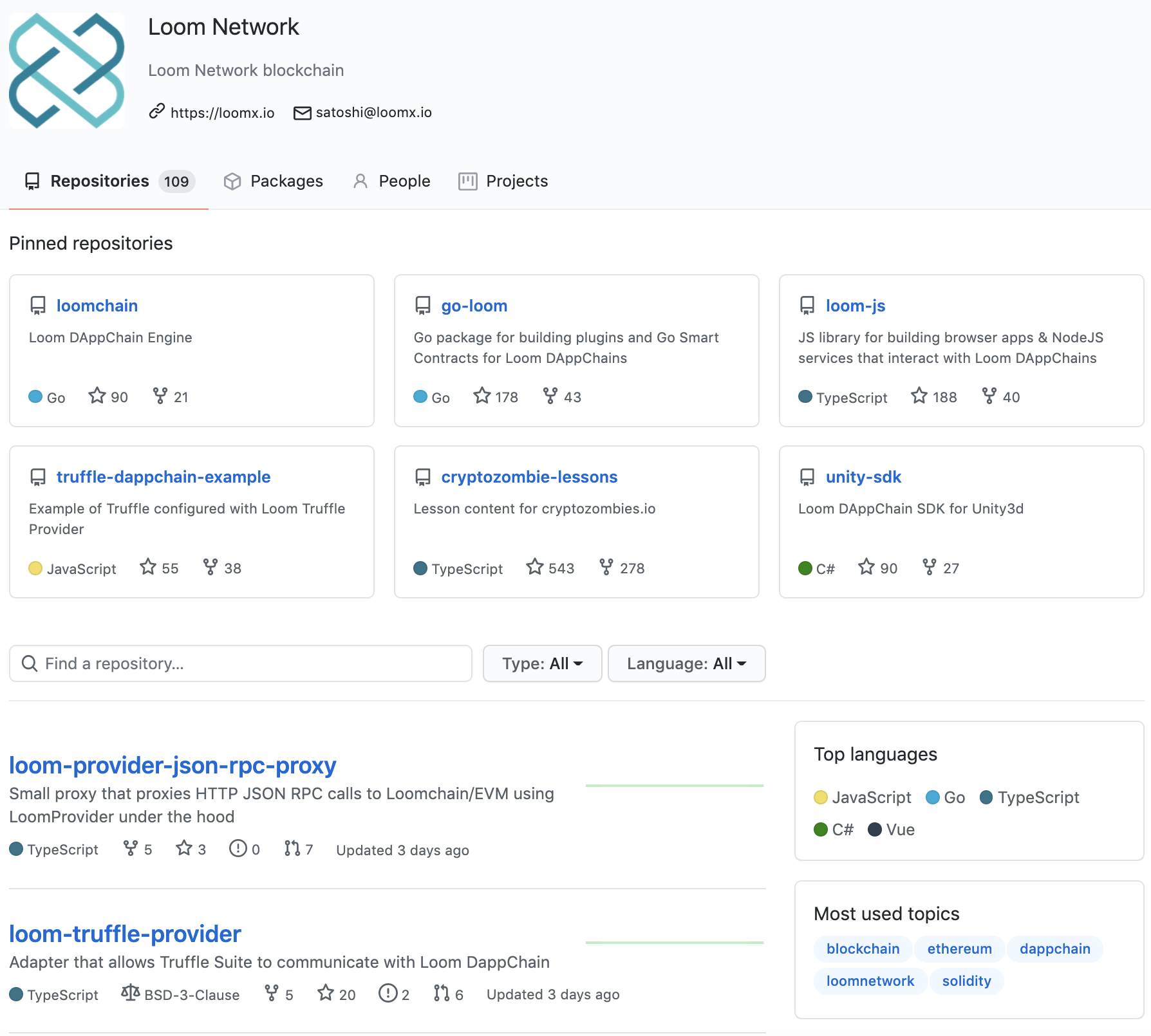Click the pull request icon for loom-provider-json-rpc-proxy

pyautogui.click(x=292, y=849)
